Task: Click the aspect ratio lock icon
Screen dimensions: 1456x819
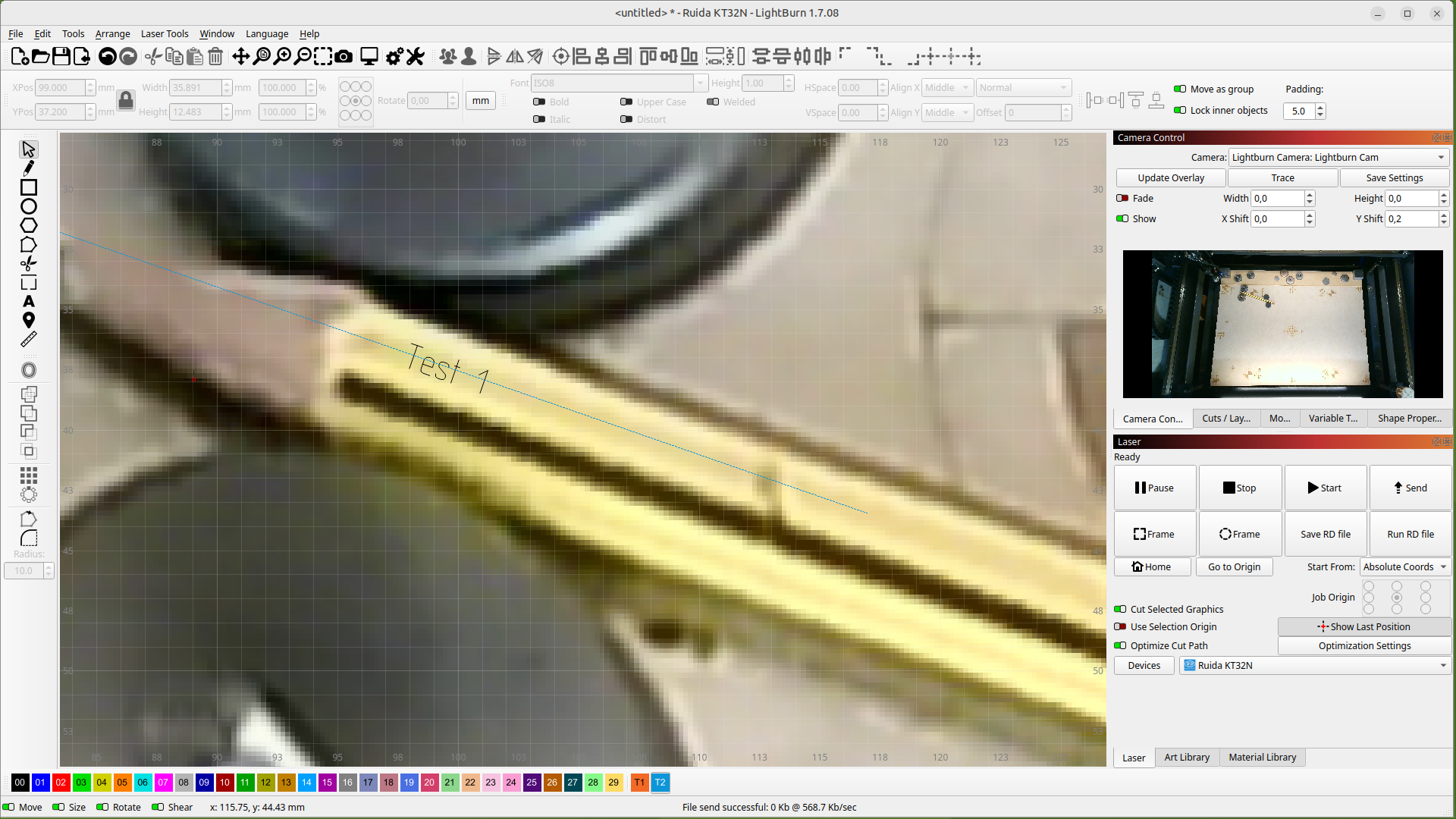Action: 126,100
